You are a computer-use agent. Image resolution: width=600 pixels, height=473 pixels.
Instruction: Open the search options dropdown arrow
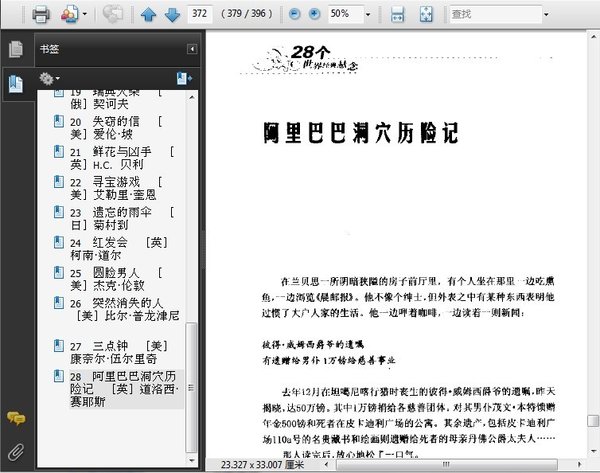[x=546, y=15]
